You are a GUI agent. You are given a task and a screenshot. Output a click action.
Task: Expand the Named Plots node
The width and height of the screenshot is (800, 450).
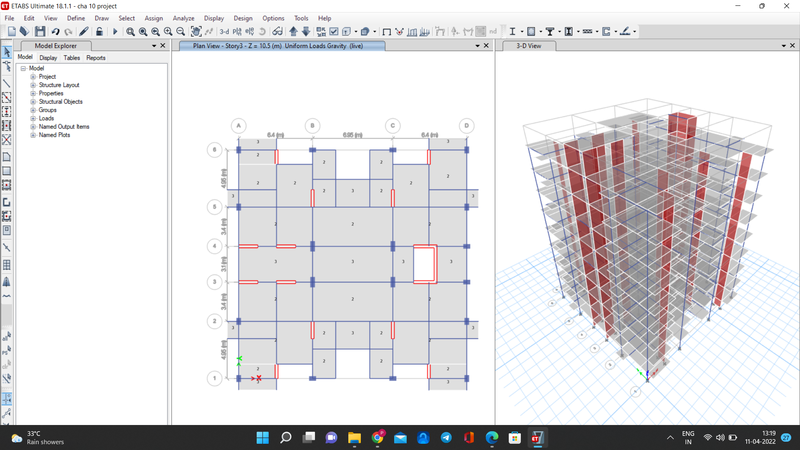(33, 135)
